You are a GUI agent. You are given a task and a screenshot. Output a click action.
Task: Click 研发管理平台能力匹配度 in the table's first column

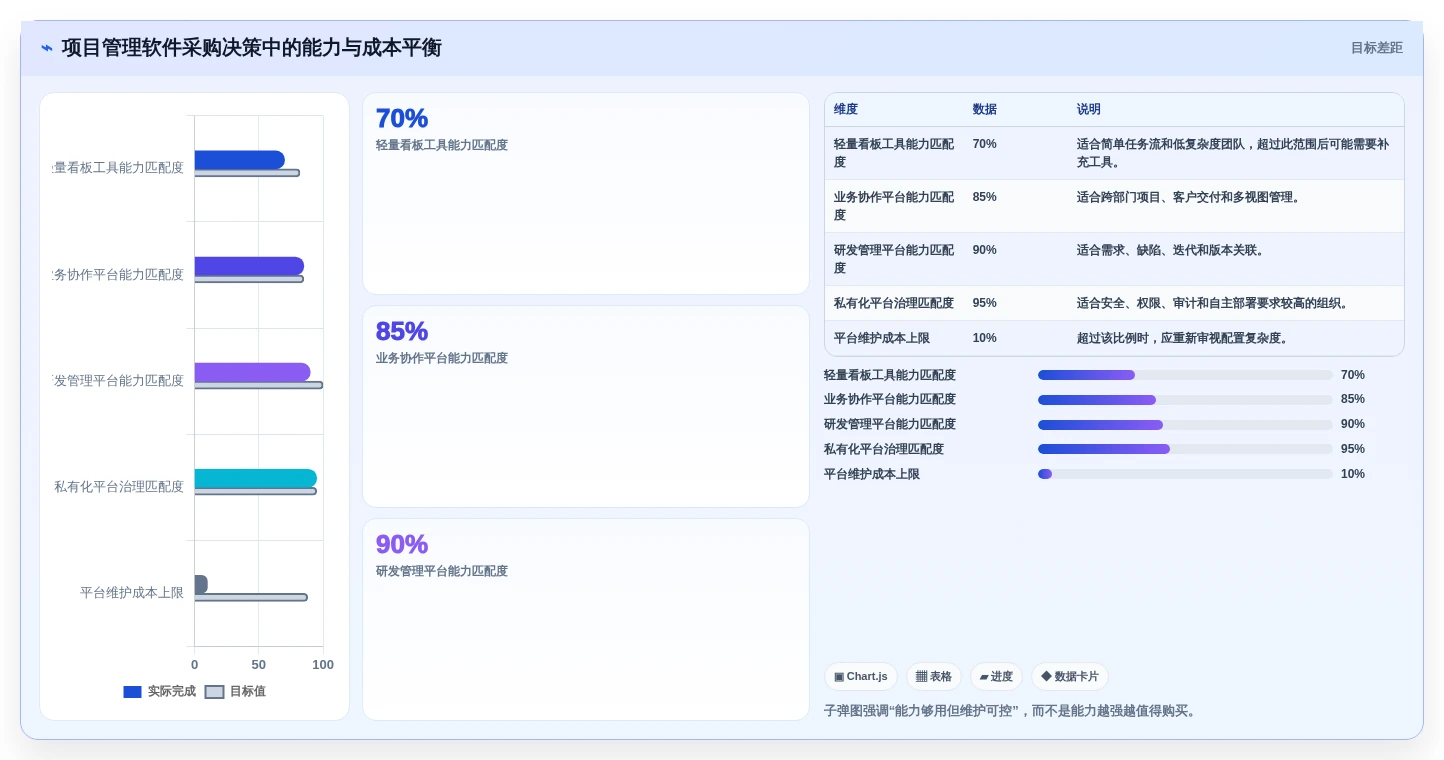(x=894, y=259)
